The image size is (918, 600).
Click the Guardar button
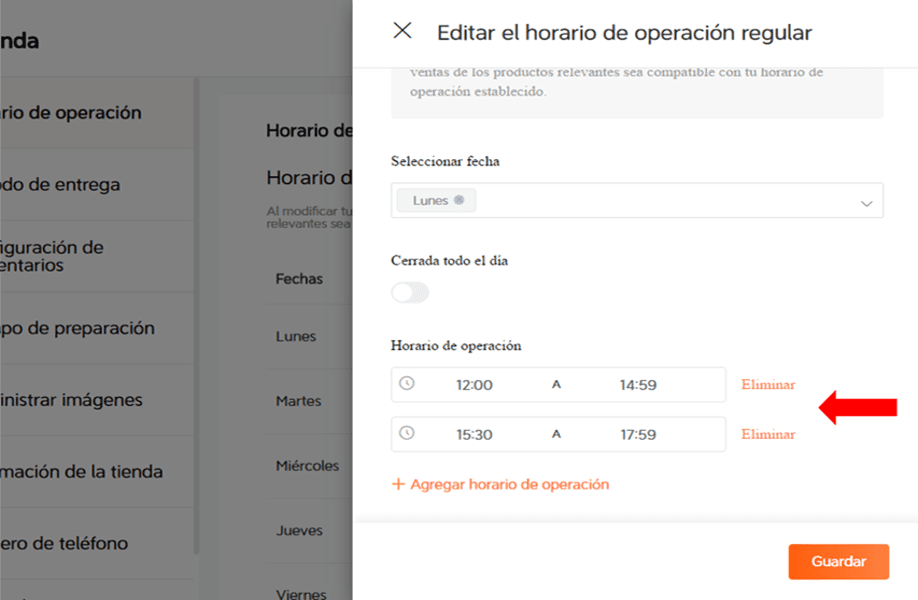click(838, 561)
